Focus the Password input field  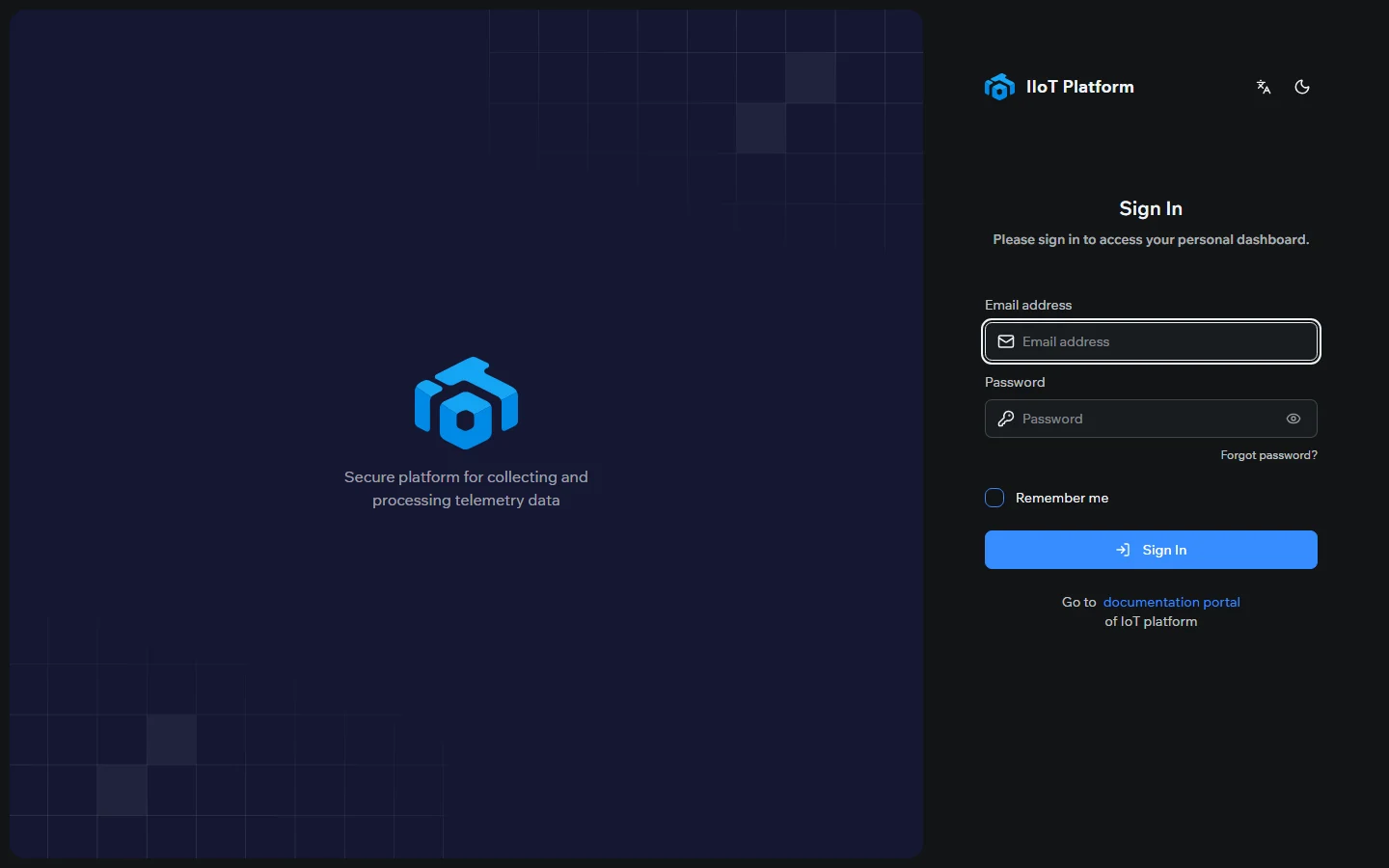[x=1151, y=419]
